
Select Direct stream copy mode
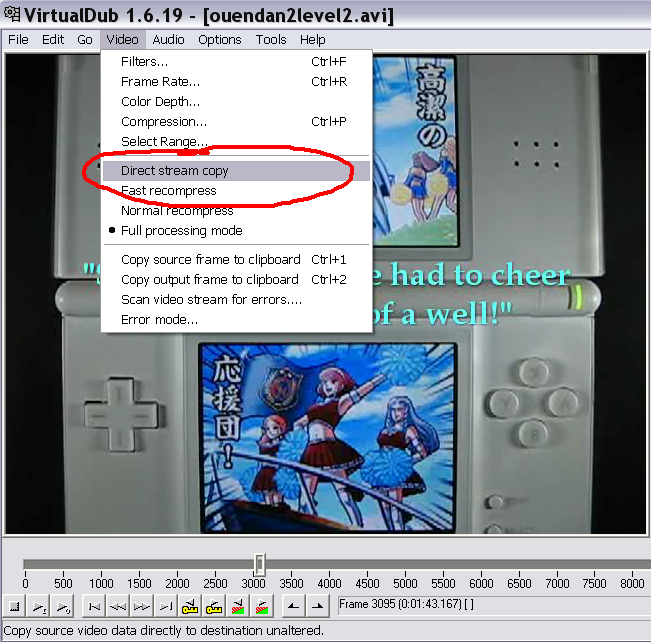(236, 171)
